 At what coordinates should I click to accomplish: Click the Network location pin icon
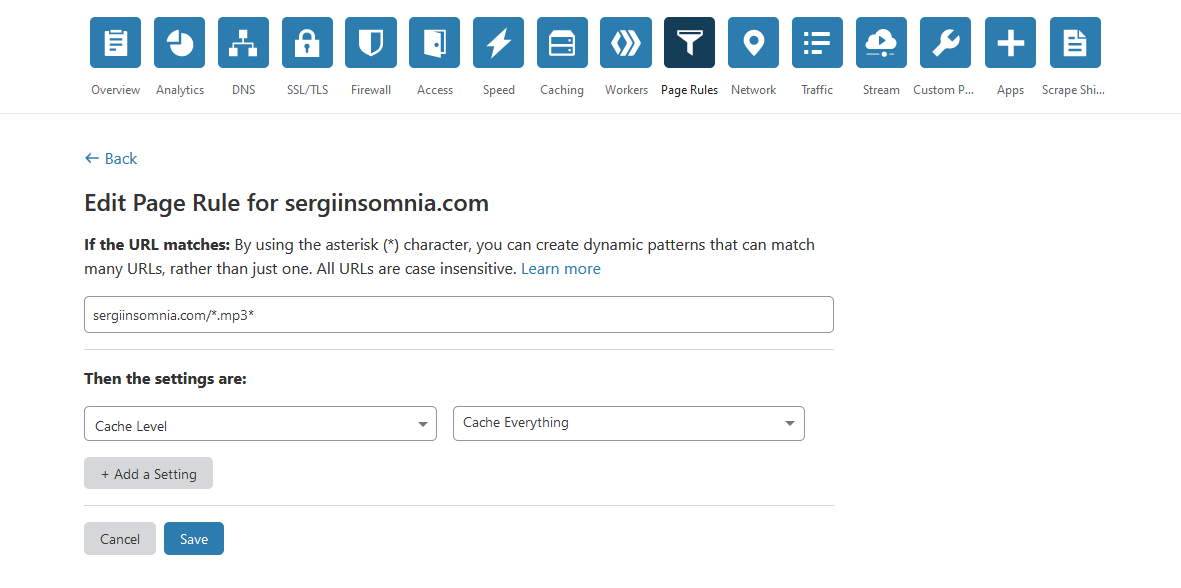(754, 43)
